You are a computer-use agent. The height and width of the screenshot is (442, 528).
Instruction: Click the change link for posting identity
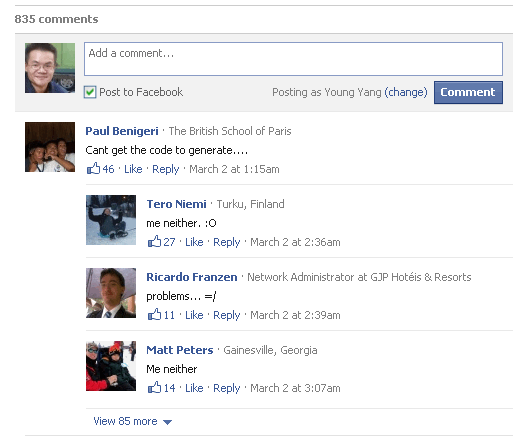click(x=406, y=92)
